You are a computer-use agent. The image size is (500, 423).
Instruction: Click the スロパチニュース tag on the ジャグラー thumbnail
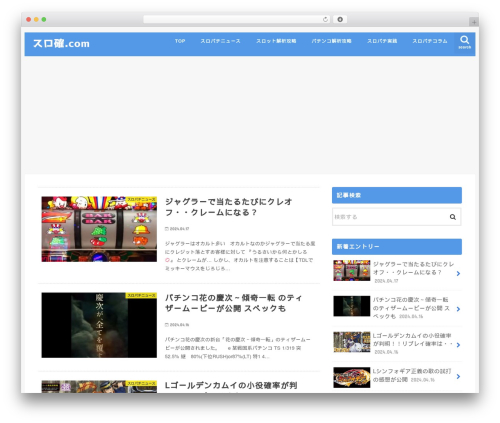click(x=141, y=199)
